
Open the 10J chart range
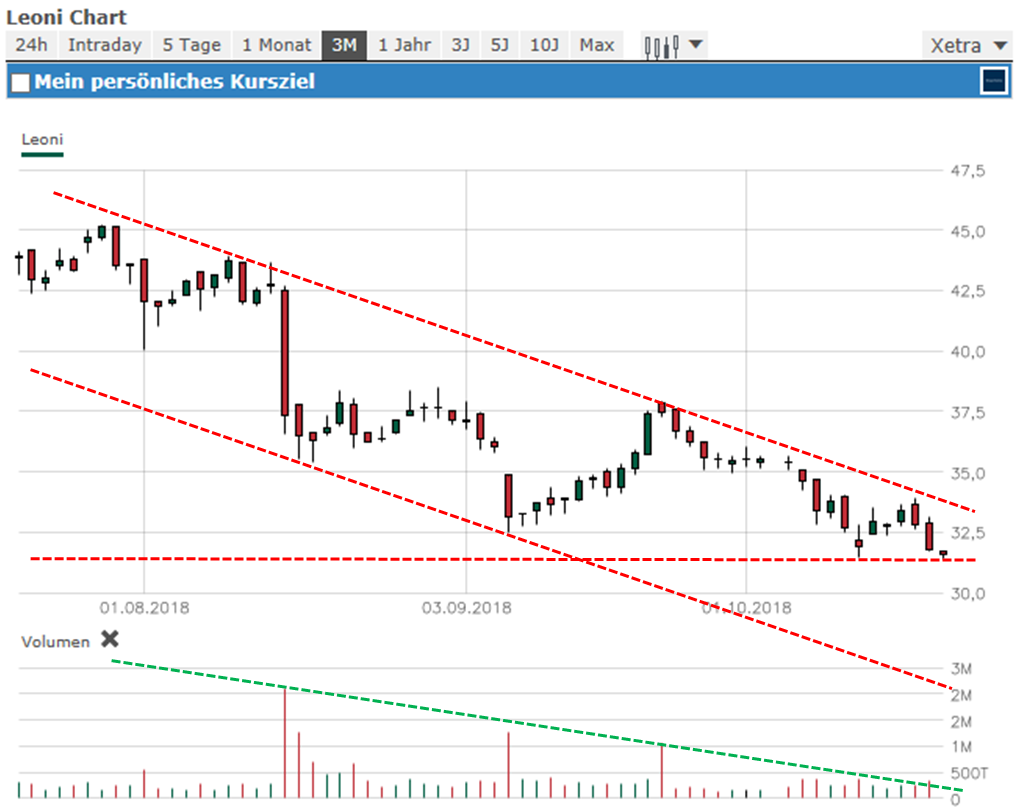545,45
